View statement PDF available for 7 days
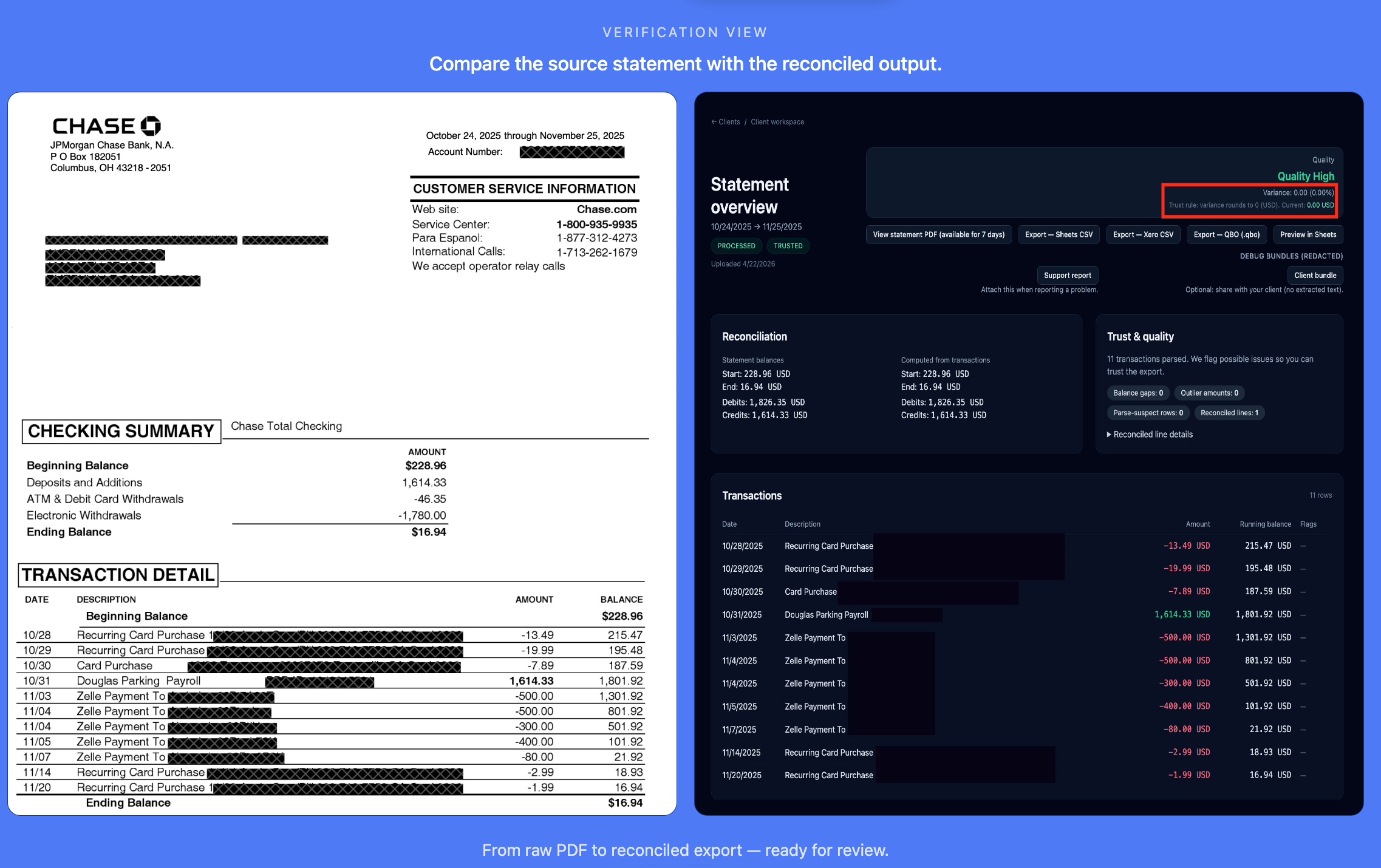This screenshot has width=1381, height=868. [939, 234]
